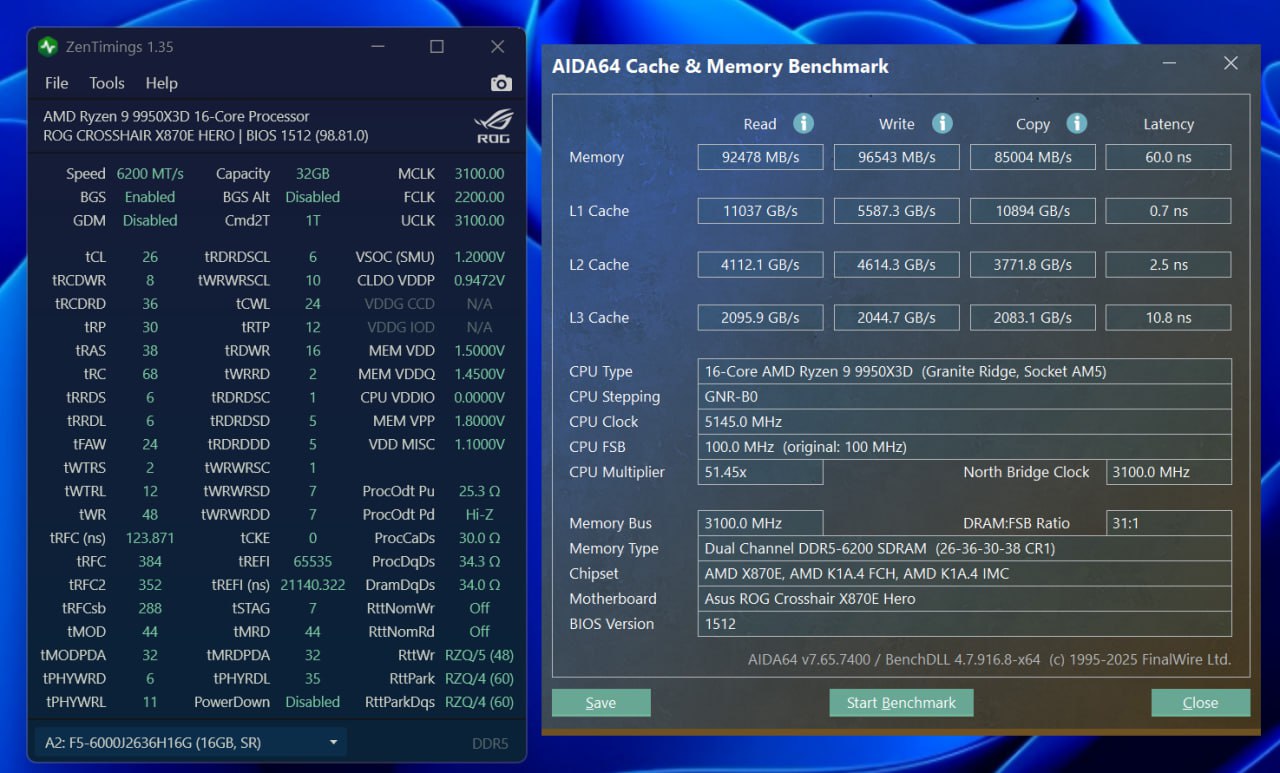Click the tRFC (ns) value 123.871
This screenshot has width=1280, height=773.
[x=150, y=538]
